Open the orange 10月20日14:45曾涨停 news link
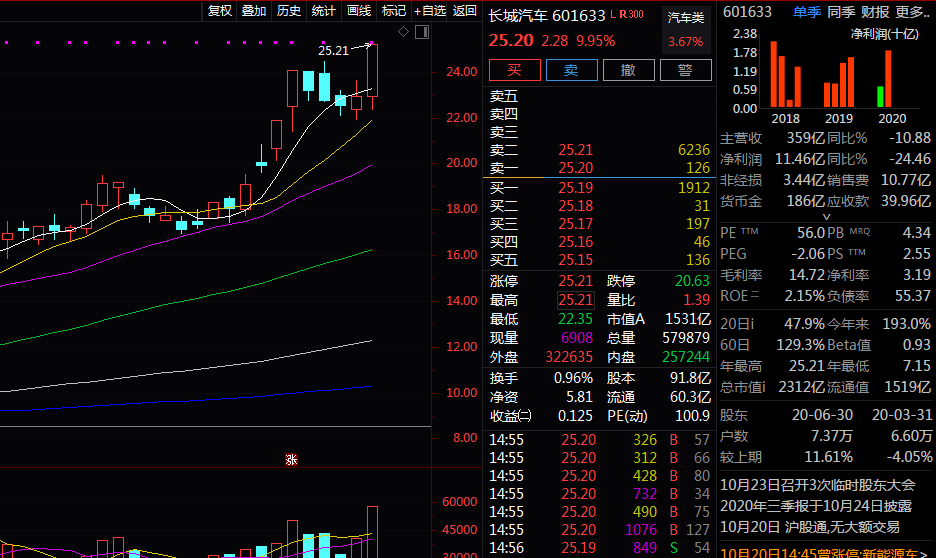The height and width of the screenshot is (558, 936). (x=824, y=552)
